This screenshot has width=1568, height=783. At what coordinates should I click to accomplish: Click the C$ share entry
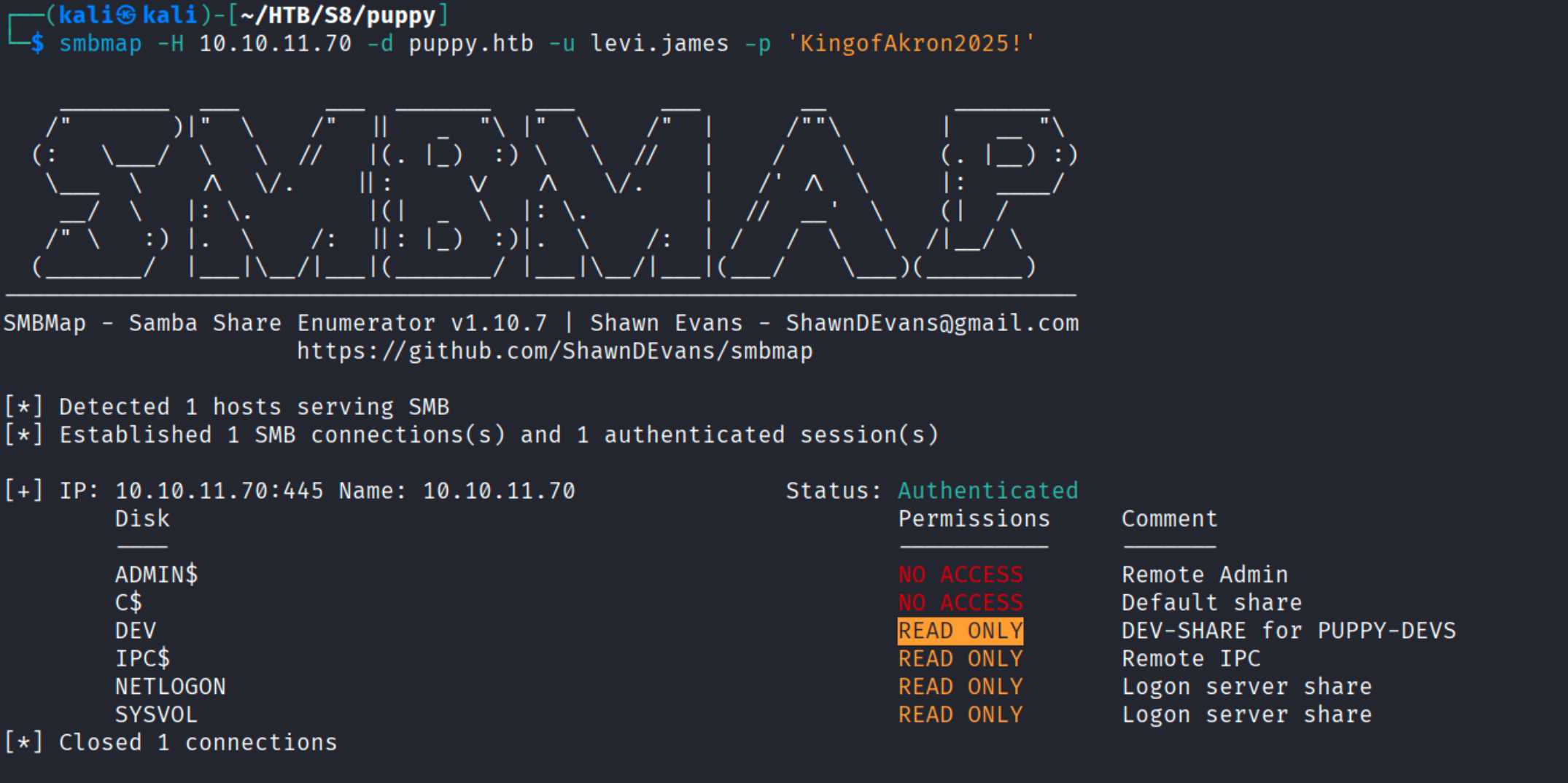point(129,602)
